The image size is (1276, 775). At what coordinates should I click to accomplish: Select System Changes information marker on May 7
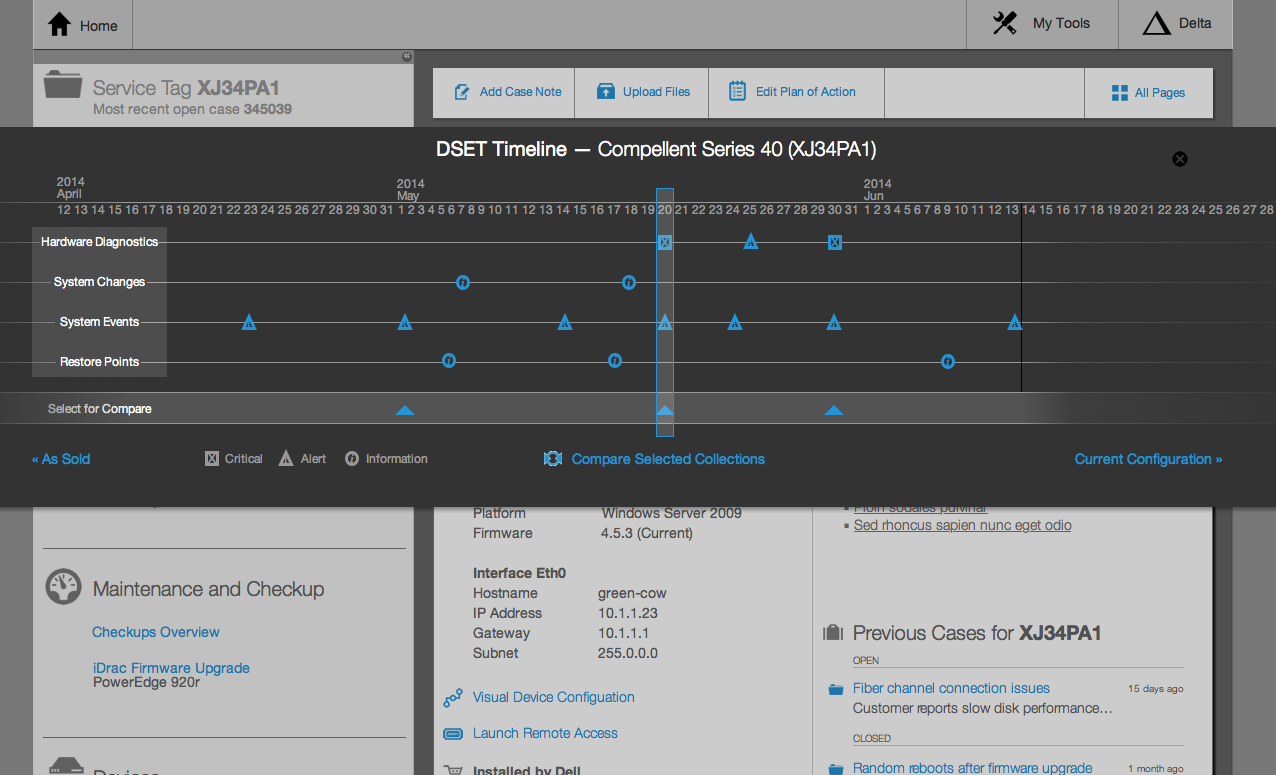pyautogui.click(x=463, y=282)
